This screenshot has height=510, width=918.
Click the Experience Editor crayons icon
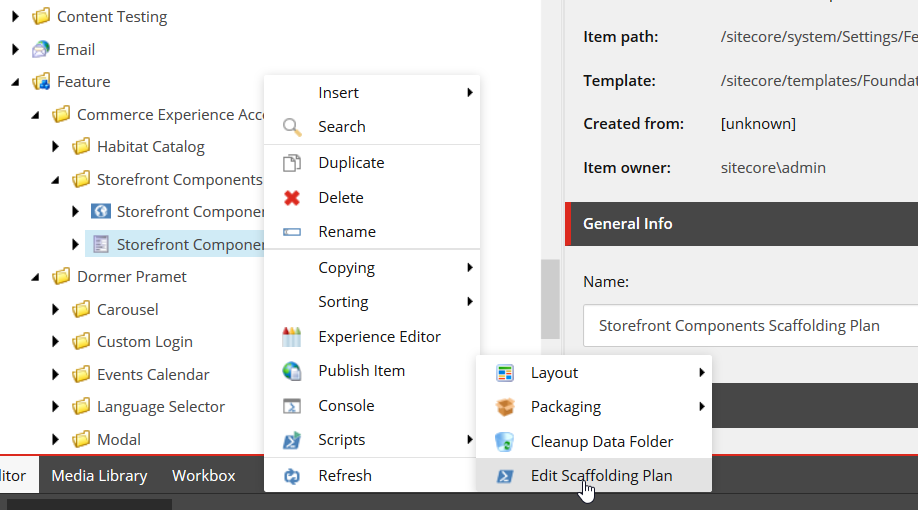292,337
